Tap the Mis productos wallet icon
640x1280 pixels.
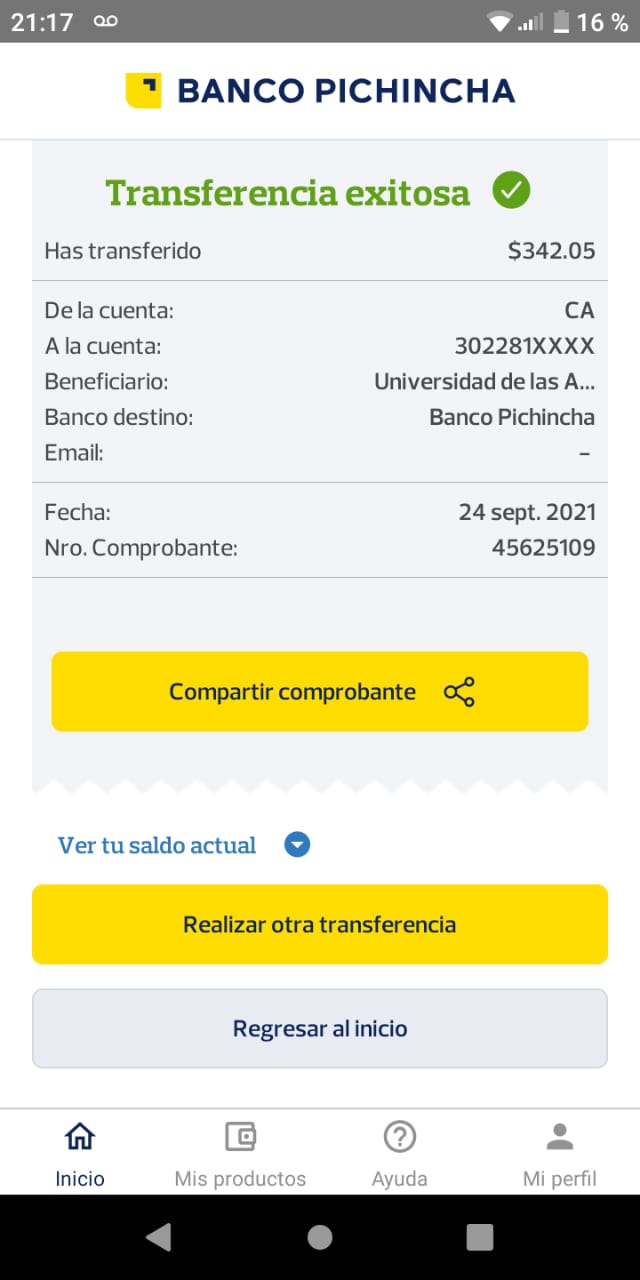pyautogui.click(x=240, y=1137)
